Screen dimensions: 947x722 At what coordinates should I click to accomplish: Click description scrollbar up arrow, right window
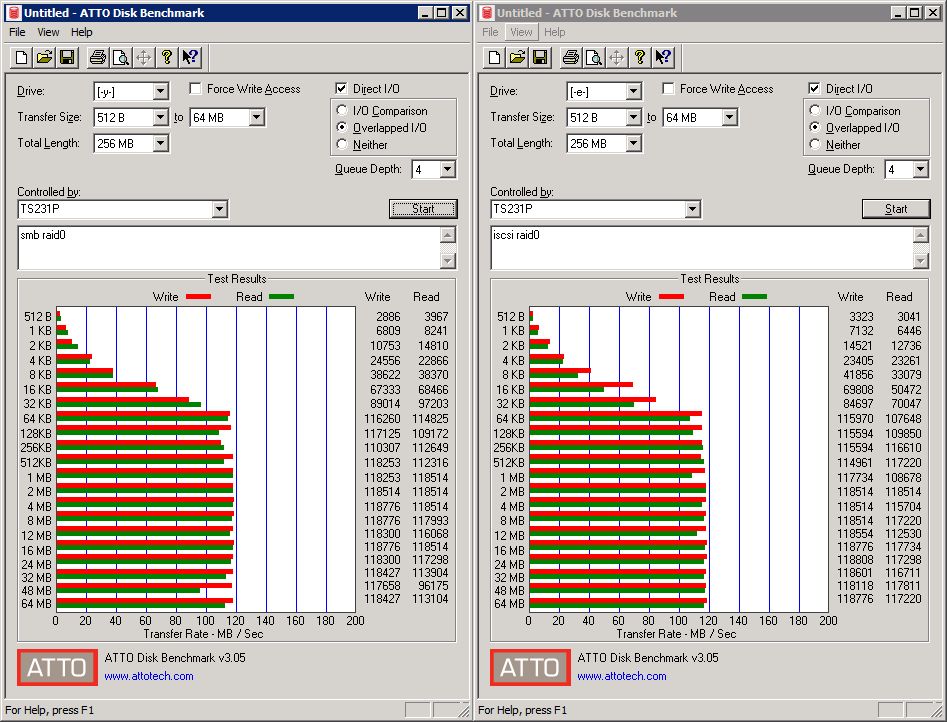[x=921, y=235]
